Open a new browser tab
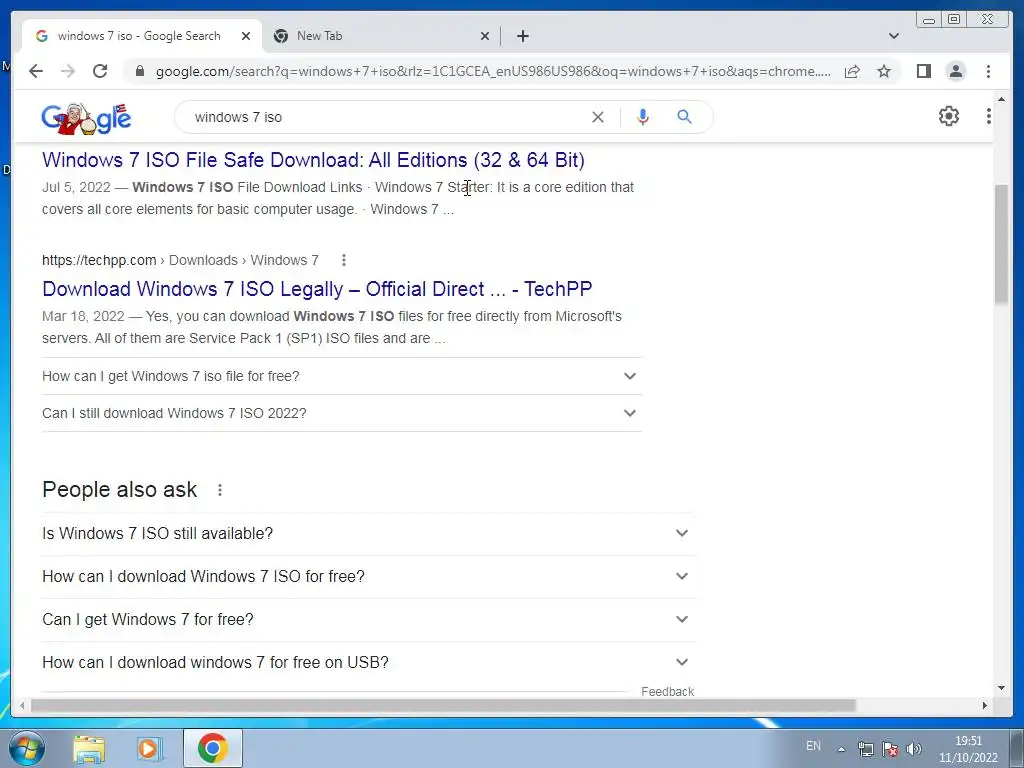1024x768 pixels. coord(522,36)
